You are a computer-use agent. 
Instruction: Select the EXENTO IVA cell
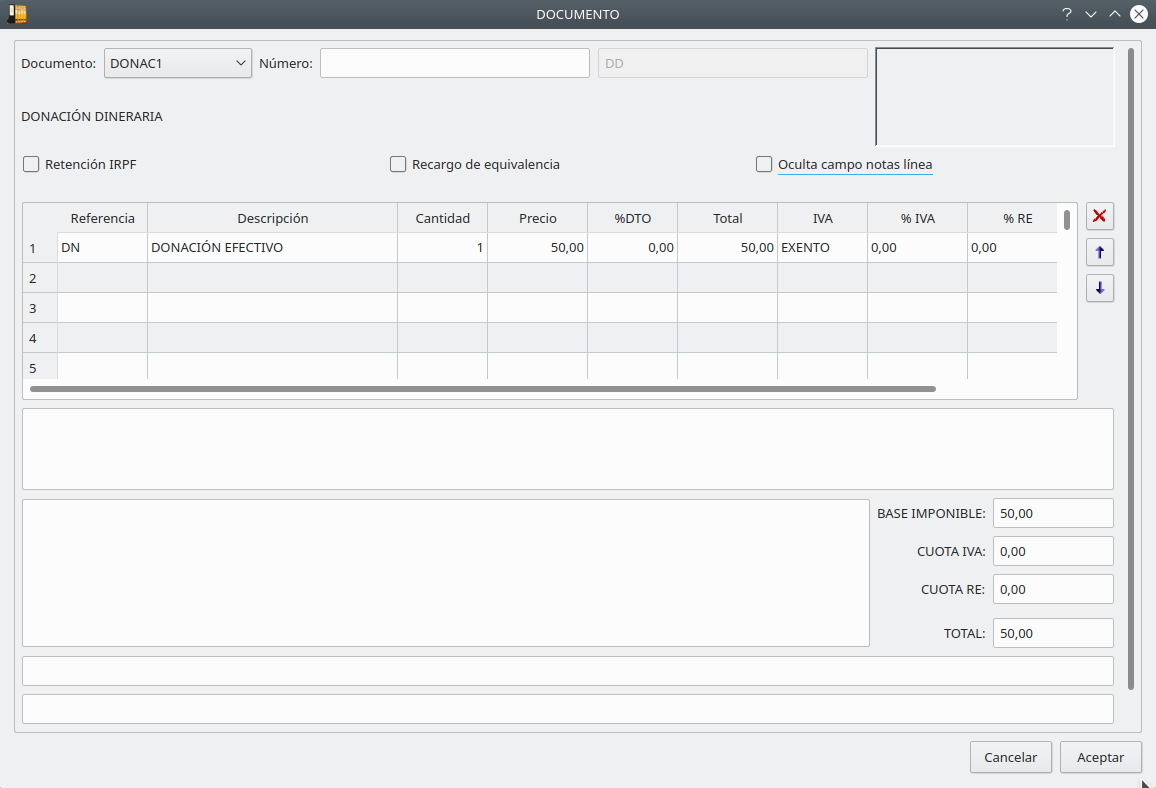(823, 248)
